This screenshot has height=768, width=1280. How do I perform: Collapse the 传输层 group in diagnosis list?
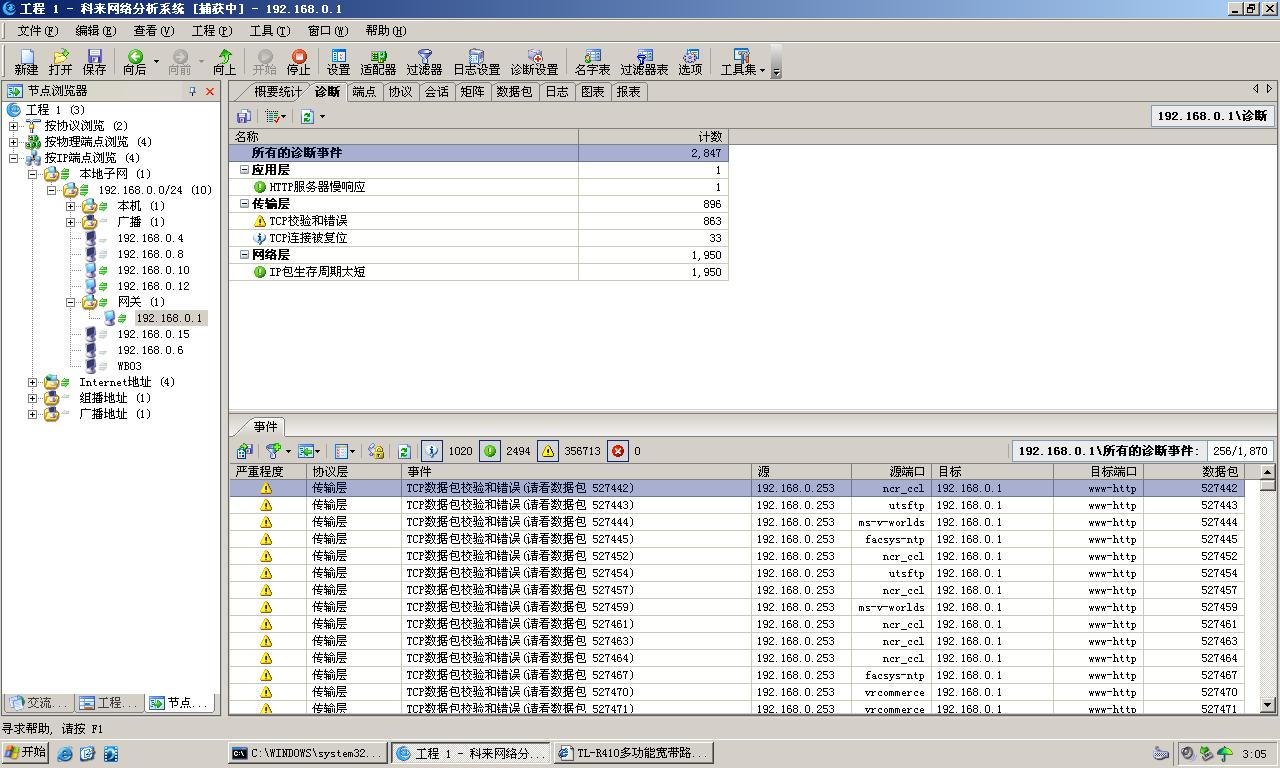[x=245, y=204]
